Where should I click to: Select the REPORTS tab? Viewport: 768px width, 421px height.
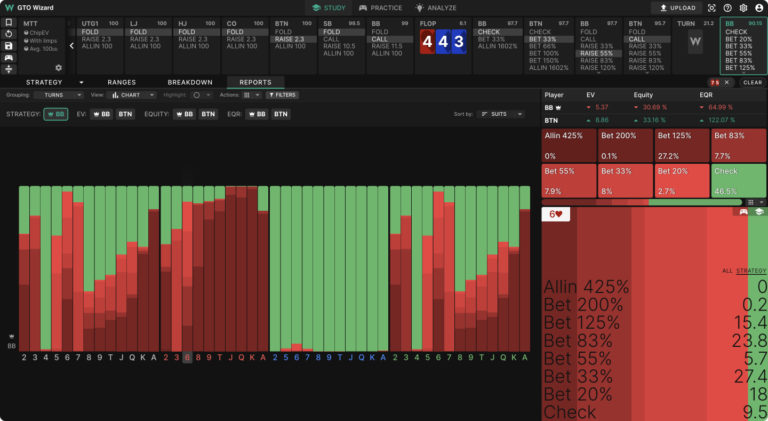pyautogui.click(x=255, y=82)
